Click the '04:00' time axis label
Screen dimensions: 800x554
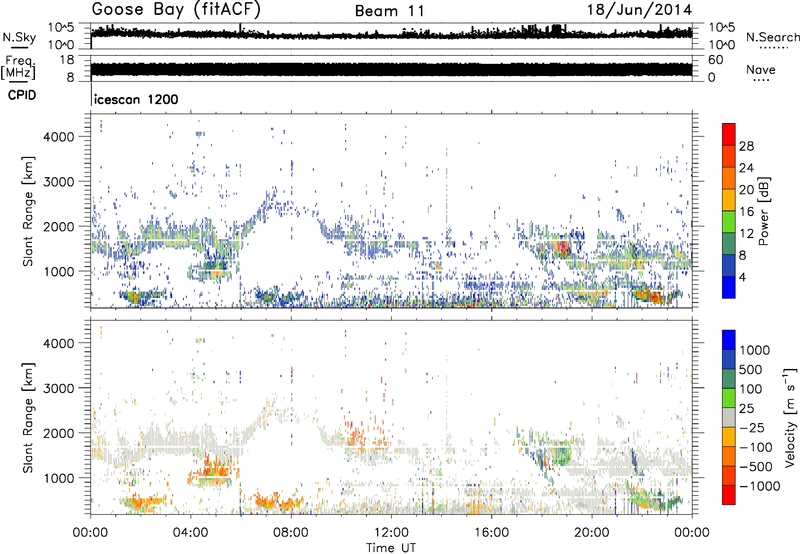[191, 533]
